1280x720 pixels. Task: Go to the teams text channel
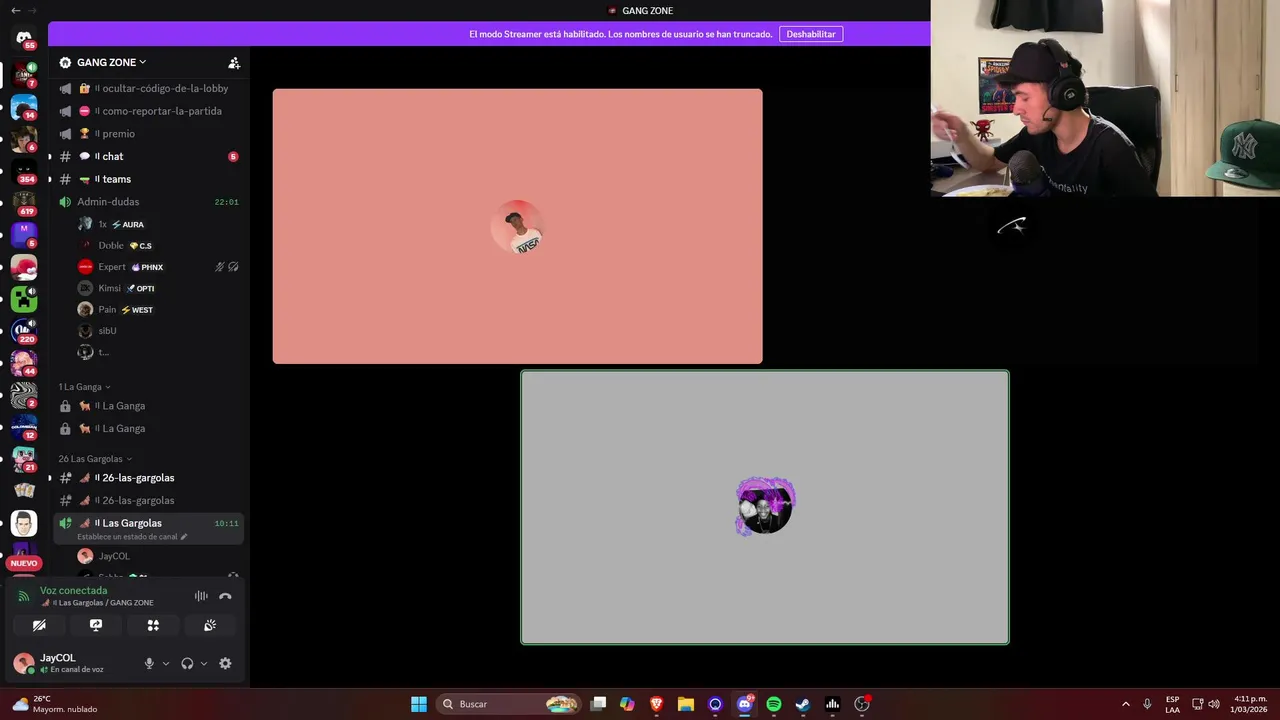tap(148, 179)
